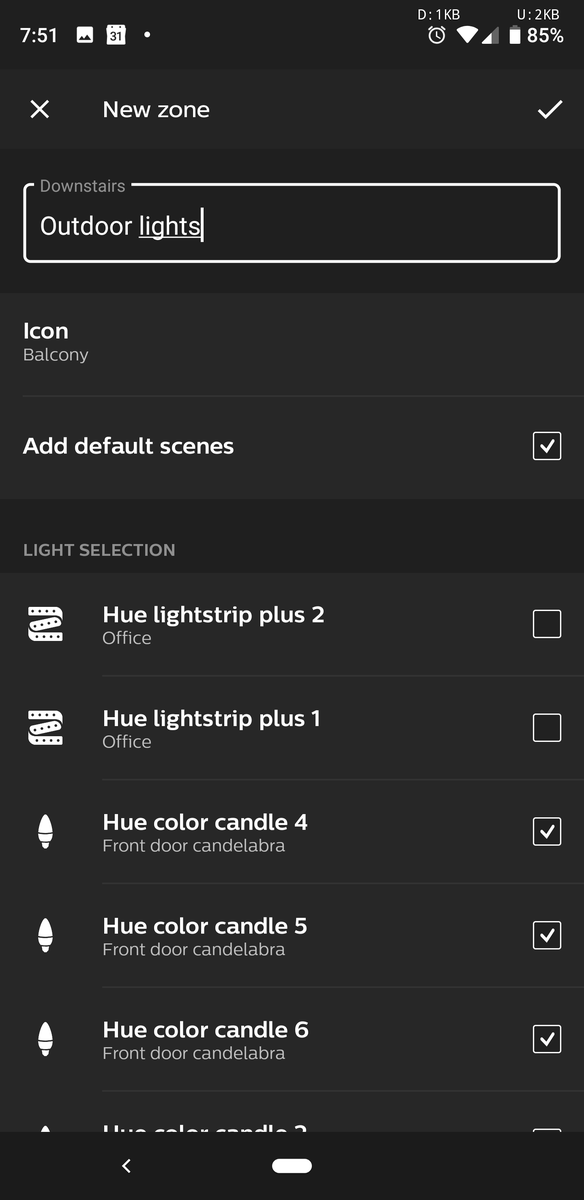Screen dimensions: 584x1200
Task: Tap the photos notification icon in the status bar
Action: [85, 33]
